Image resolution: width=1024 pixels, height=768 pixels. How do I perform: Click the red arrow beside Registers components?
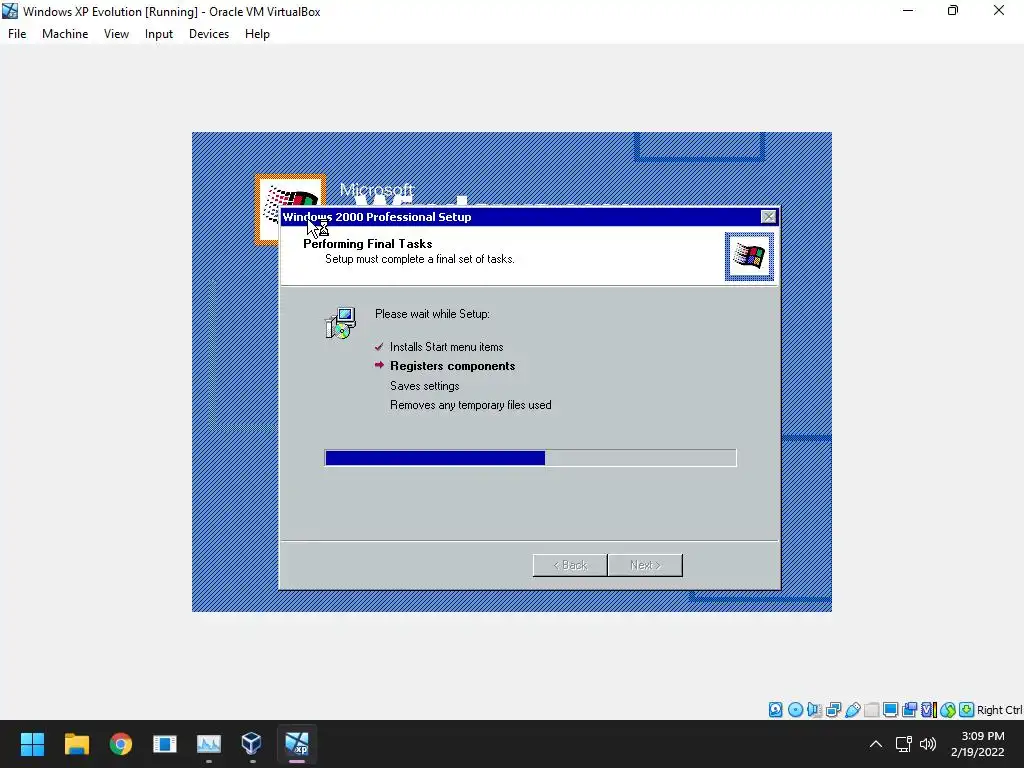(379, 365)
